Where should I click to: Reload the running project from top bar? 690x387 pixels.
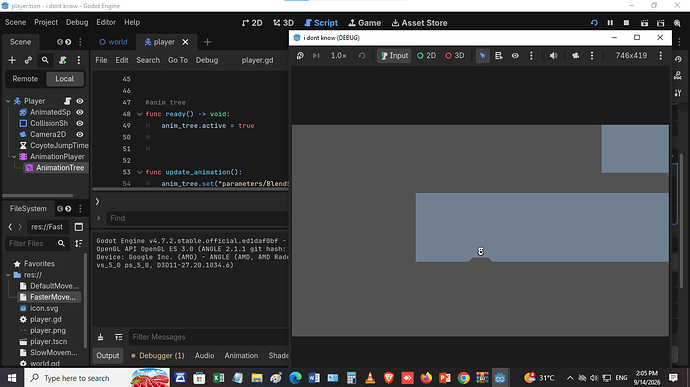594,23
